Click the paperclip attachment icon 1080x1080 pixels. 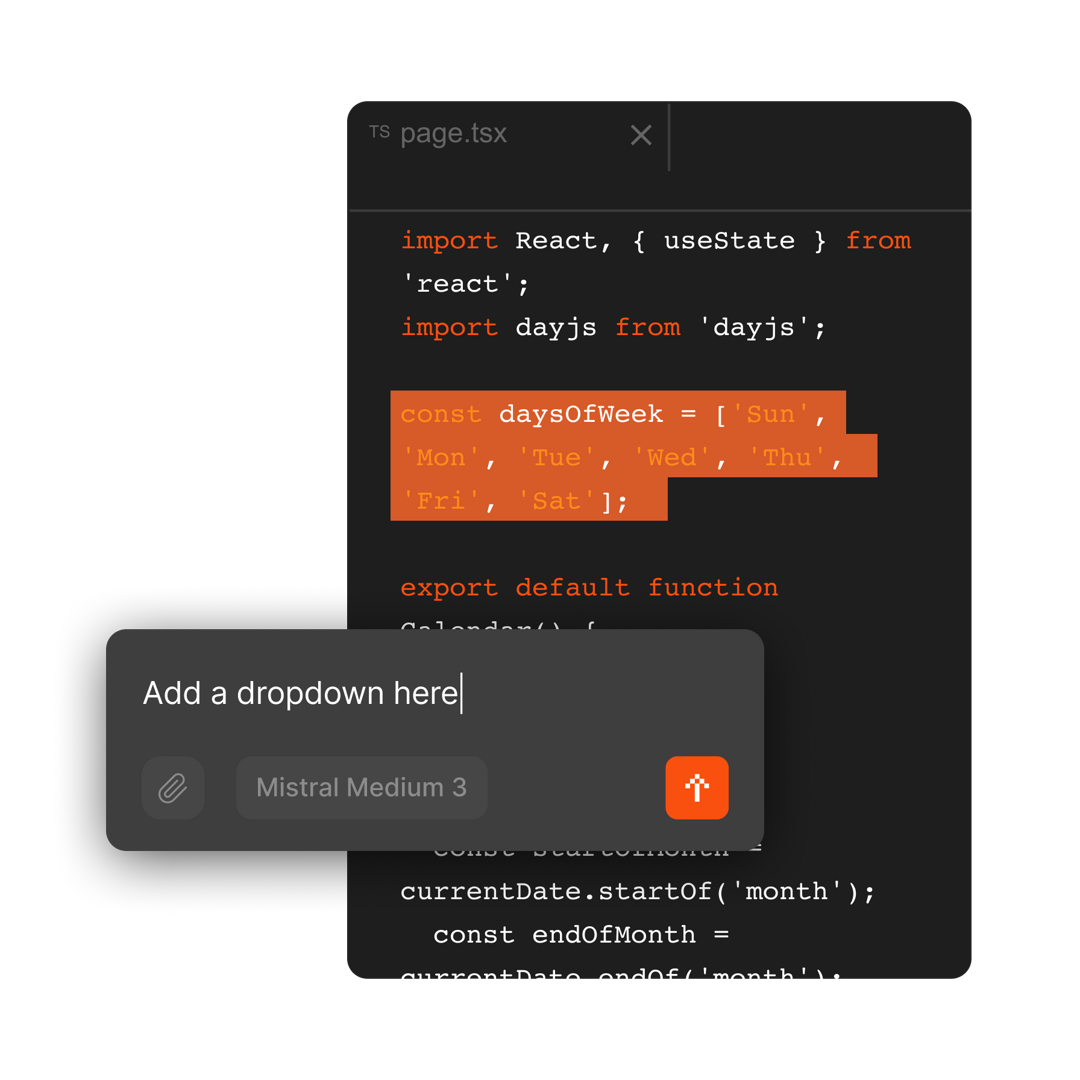click(x=173, y=788)
